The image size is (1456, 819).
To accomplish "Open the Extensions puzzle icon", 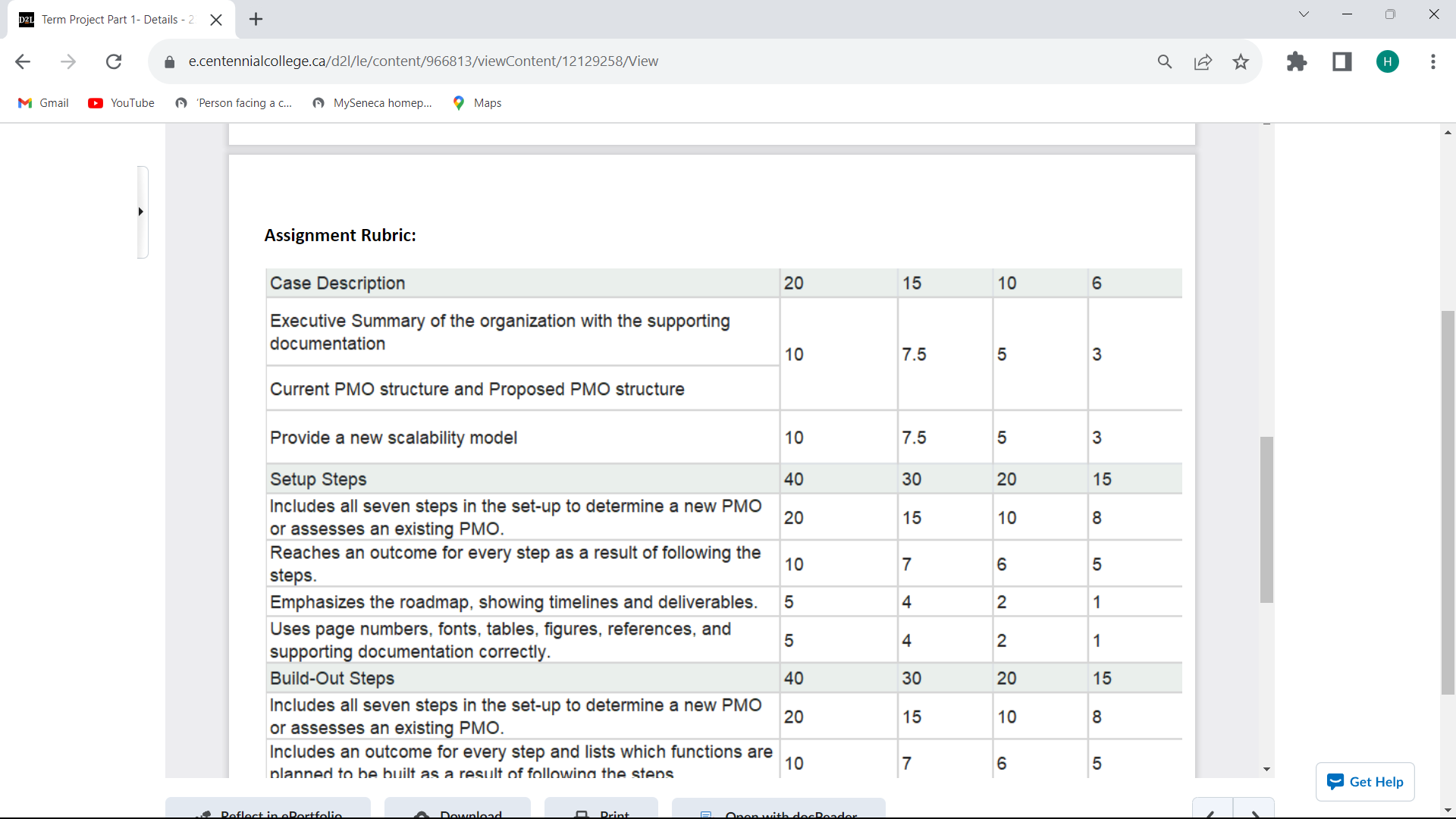I will 1297,61.
